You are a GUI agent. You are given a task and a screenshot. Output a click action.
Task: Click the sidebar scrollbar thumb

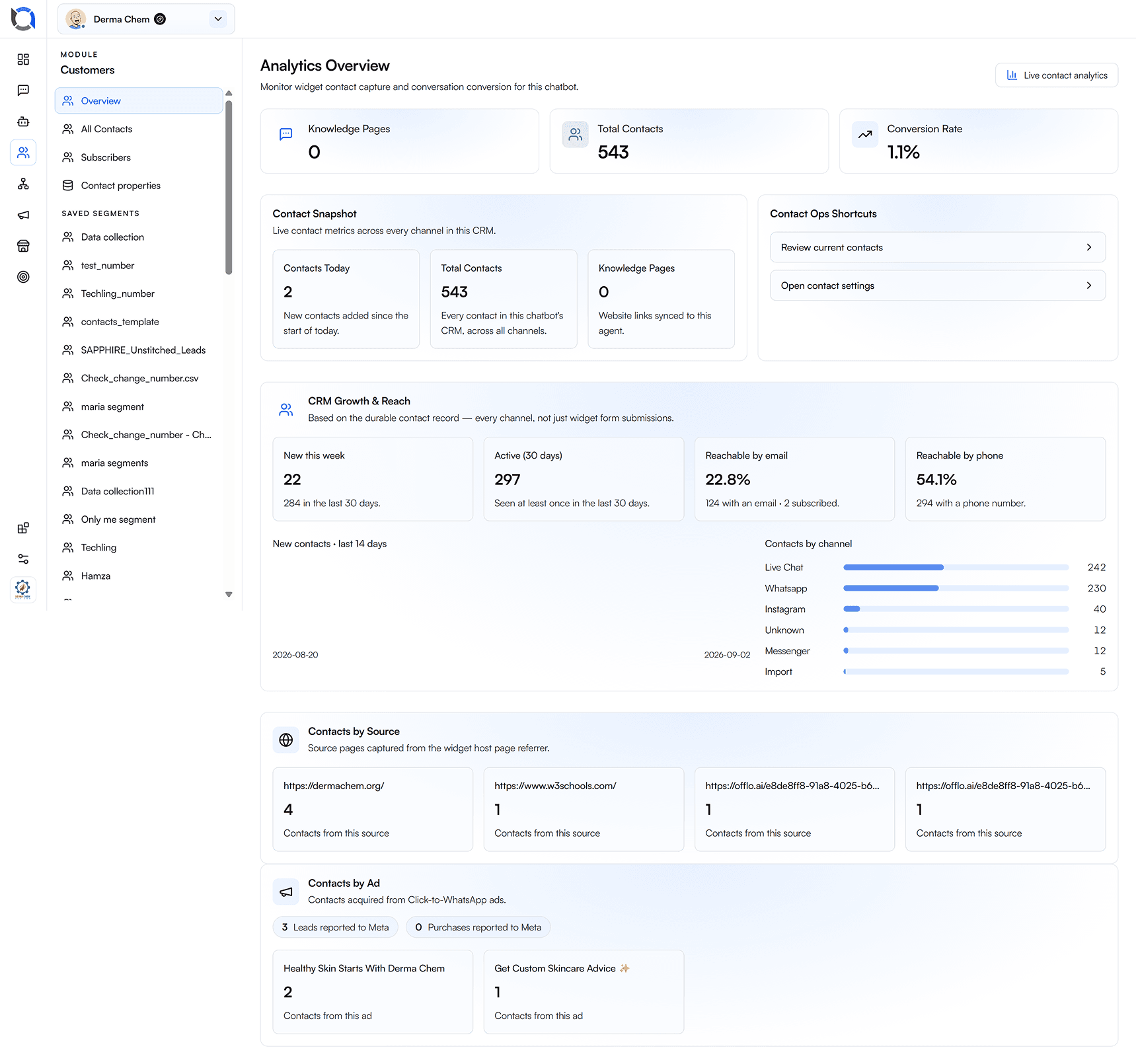click(229, 186)
